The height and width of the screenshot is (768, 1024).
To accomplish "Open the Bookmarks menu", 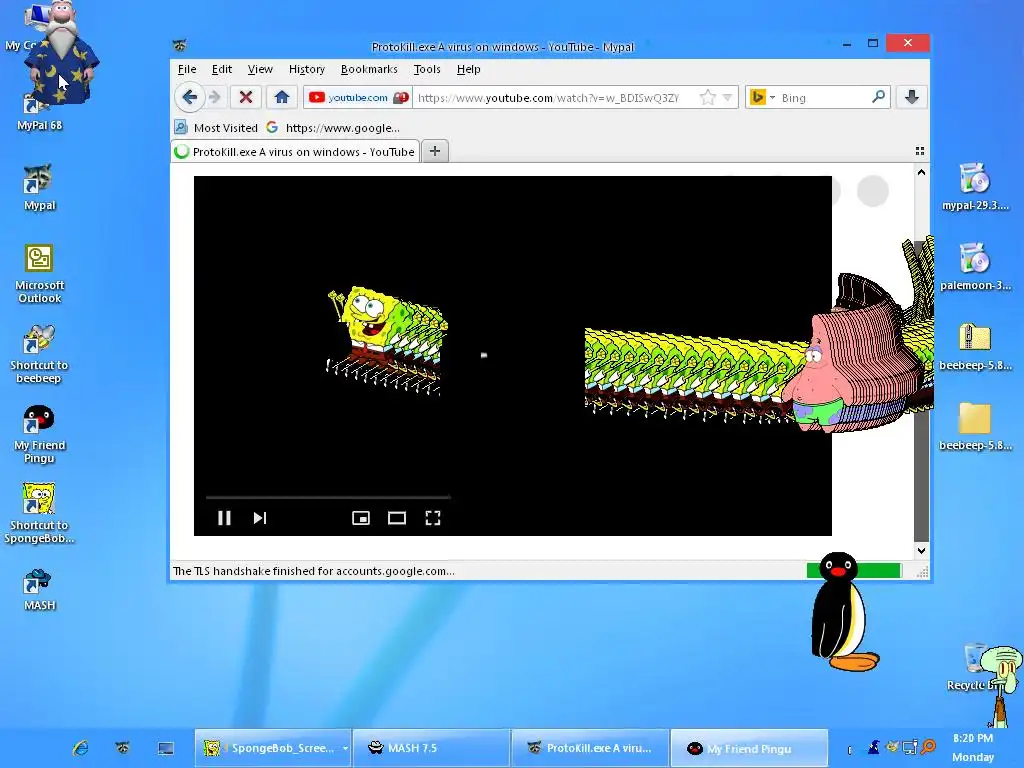I will (369, 69).
